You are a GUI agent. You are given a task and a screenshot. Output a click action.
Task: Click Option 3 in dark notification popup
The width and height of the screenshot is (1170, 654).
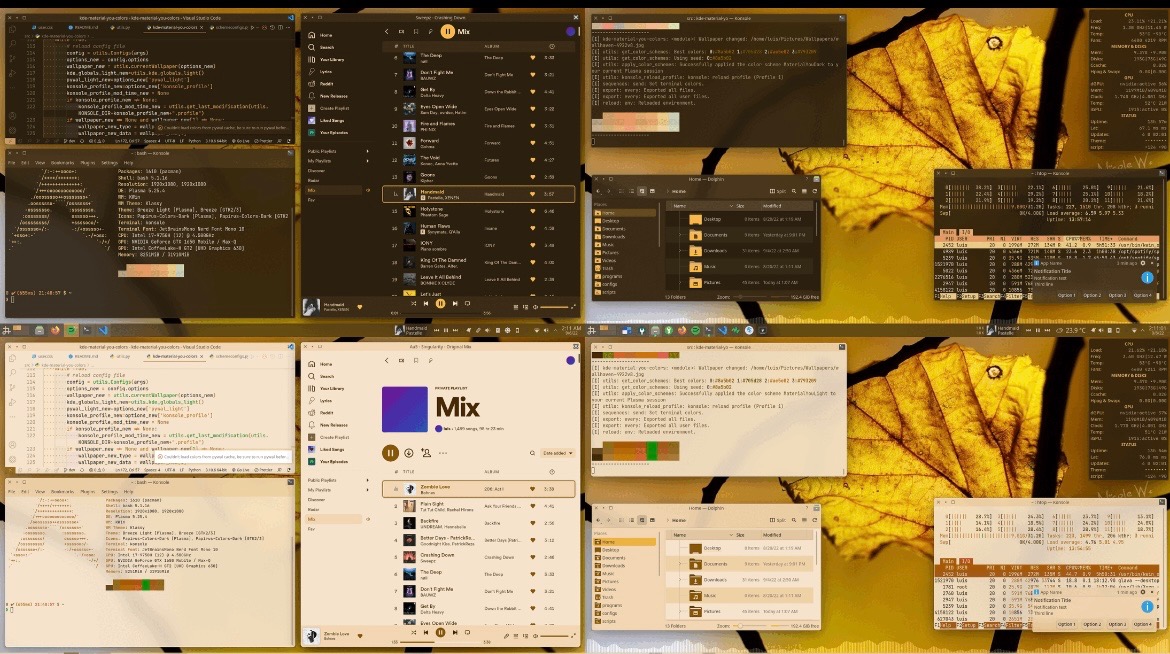(x=1117, y=295)
